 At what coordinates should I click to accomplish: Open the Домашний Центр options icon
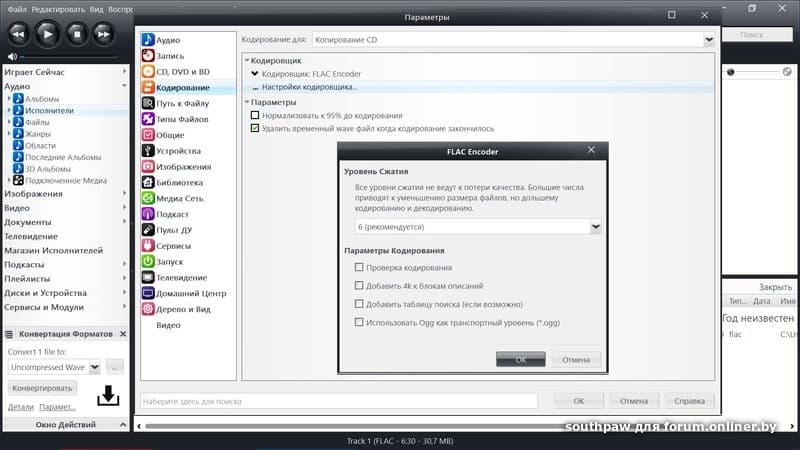tap(148, 292)
